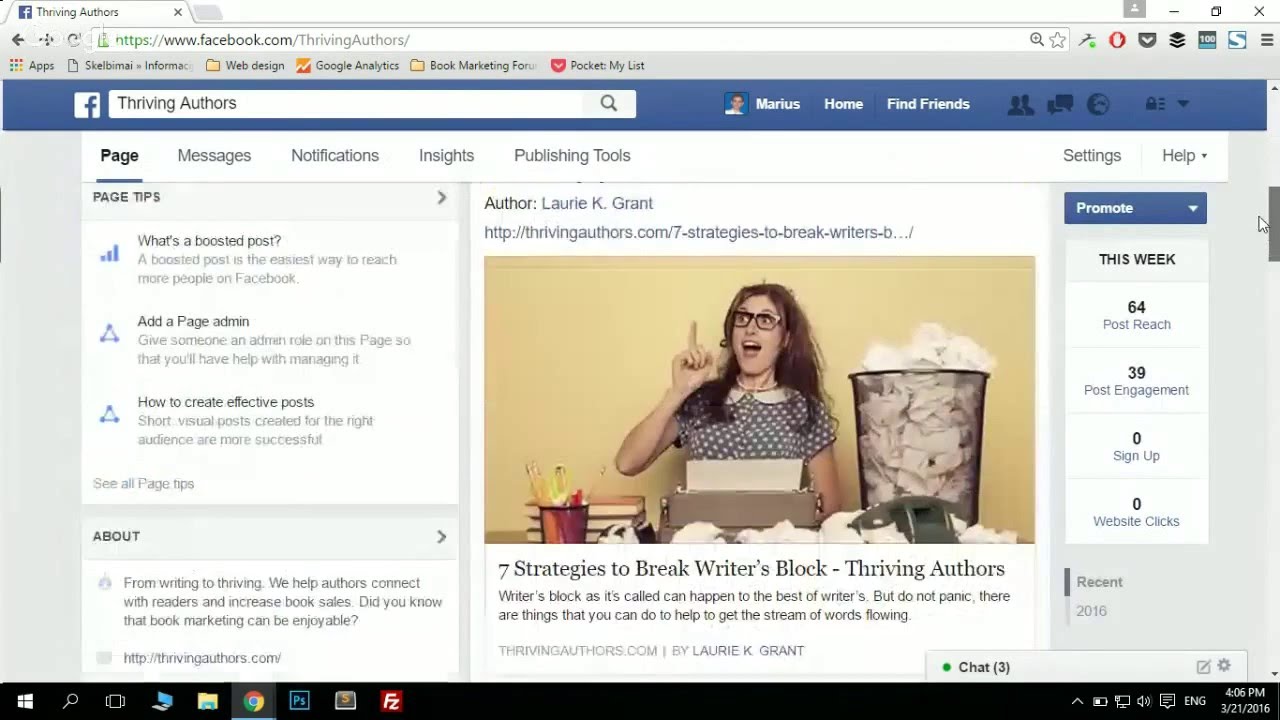Click the new message compose icon in chat
The height and width of the screenshot is (720, 1280).
click(1203, 667)
